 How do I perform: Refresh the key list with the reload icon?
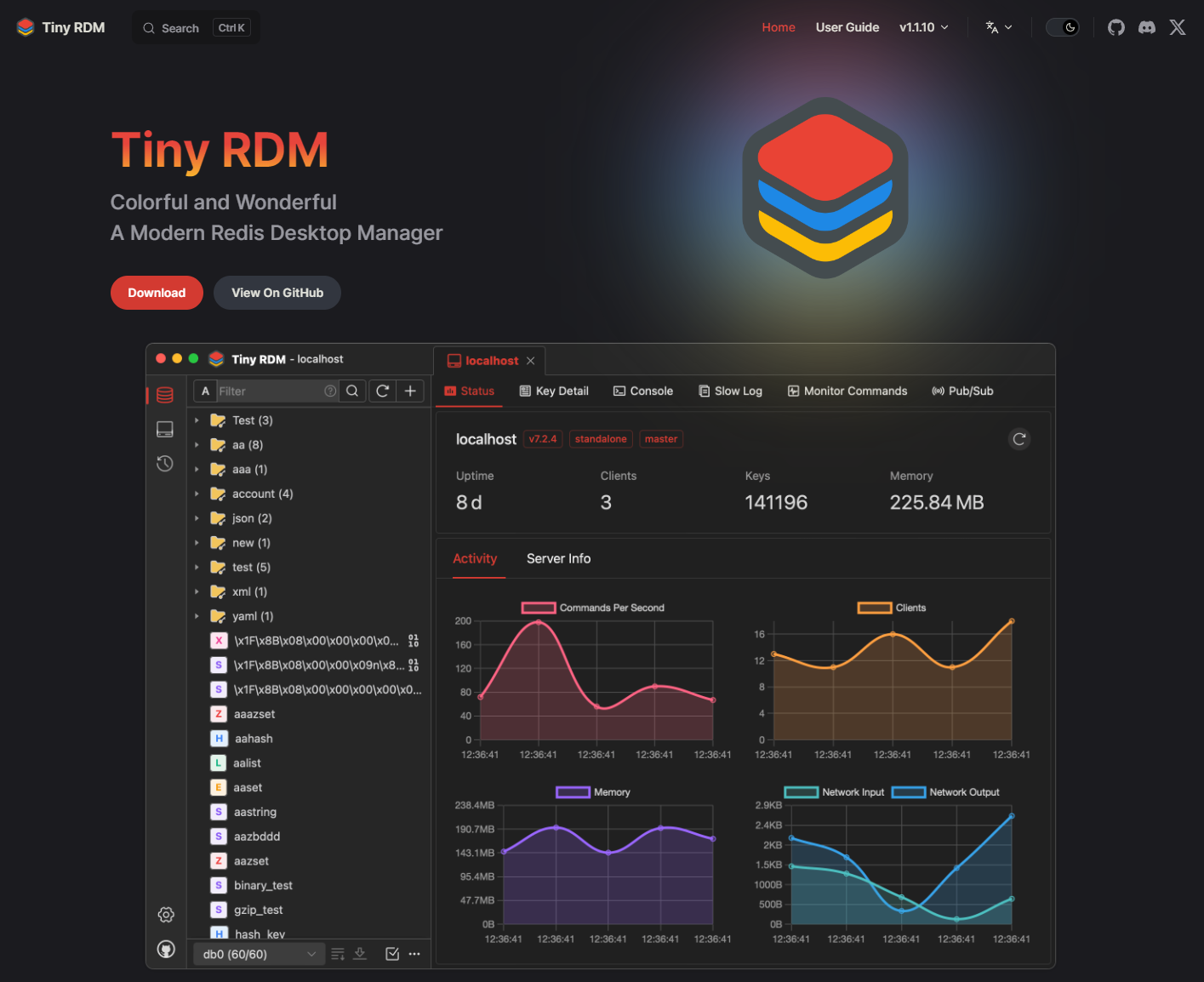381,391
